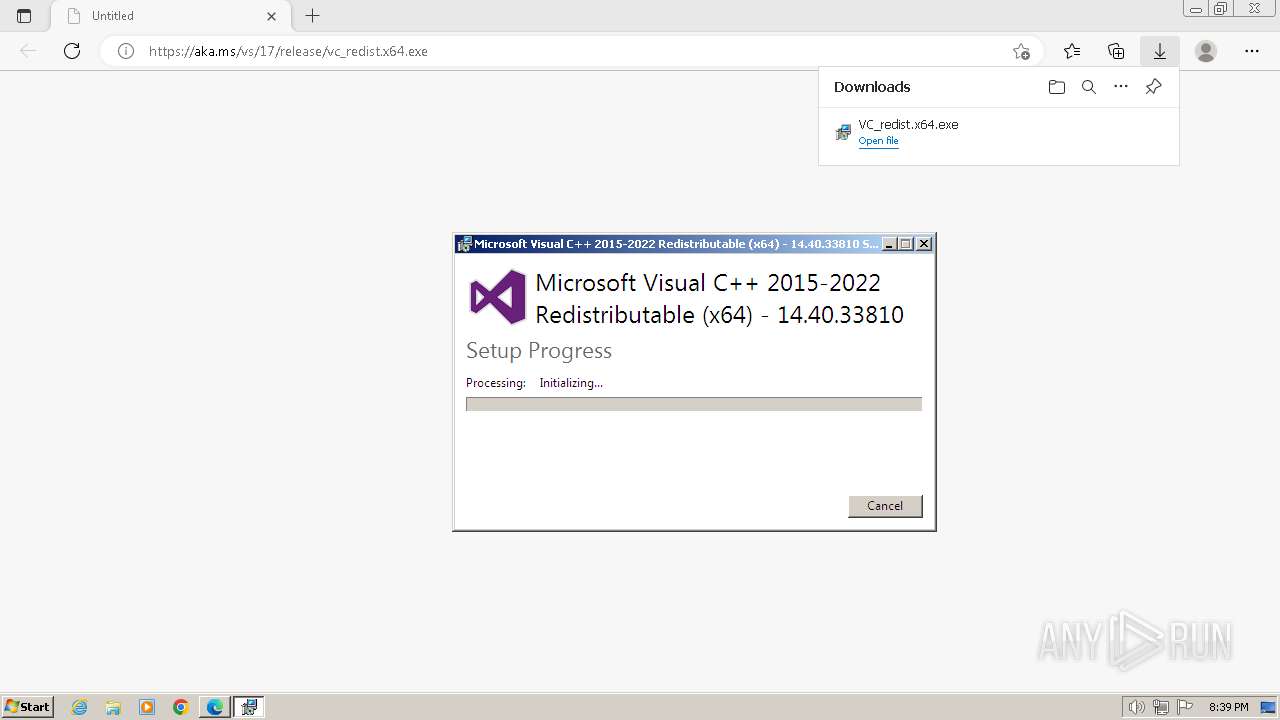View site information icon in address bar
Screen dimensions: 1280x720
(x=126, y=51)
